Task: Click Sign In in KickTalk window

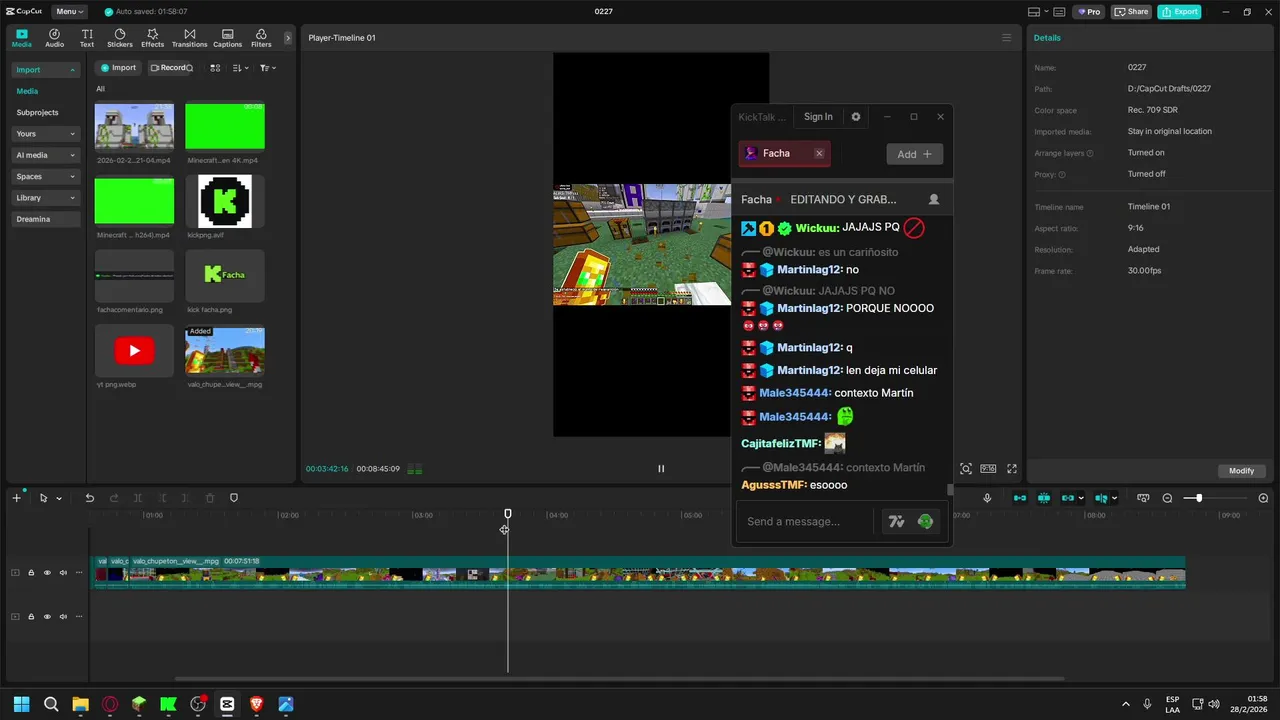Action: click(818, 117)
